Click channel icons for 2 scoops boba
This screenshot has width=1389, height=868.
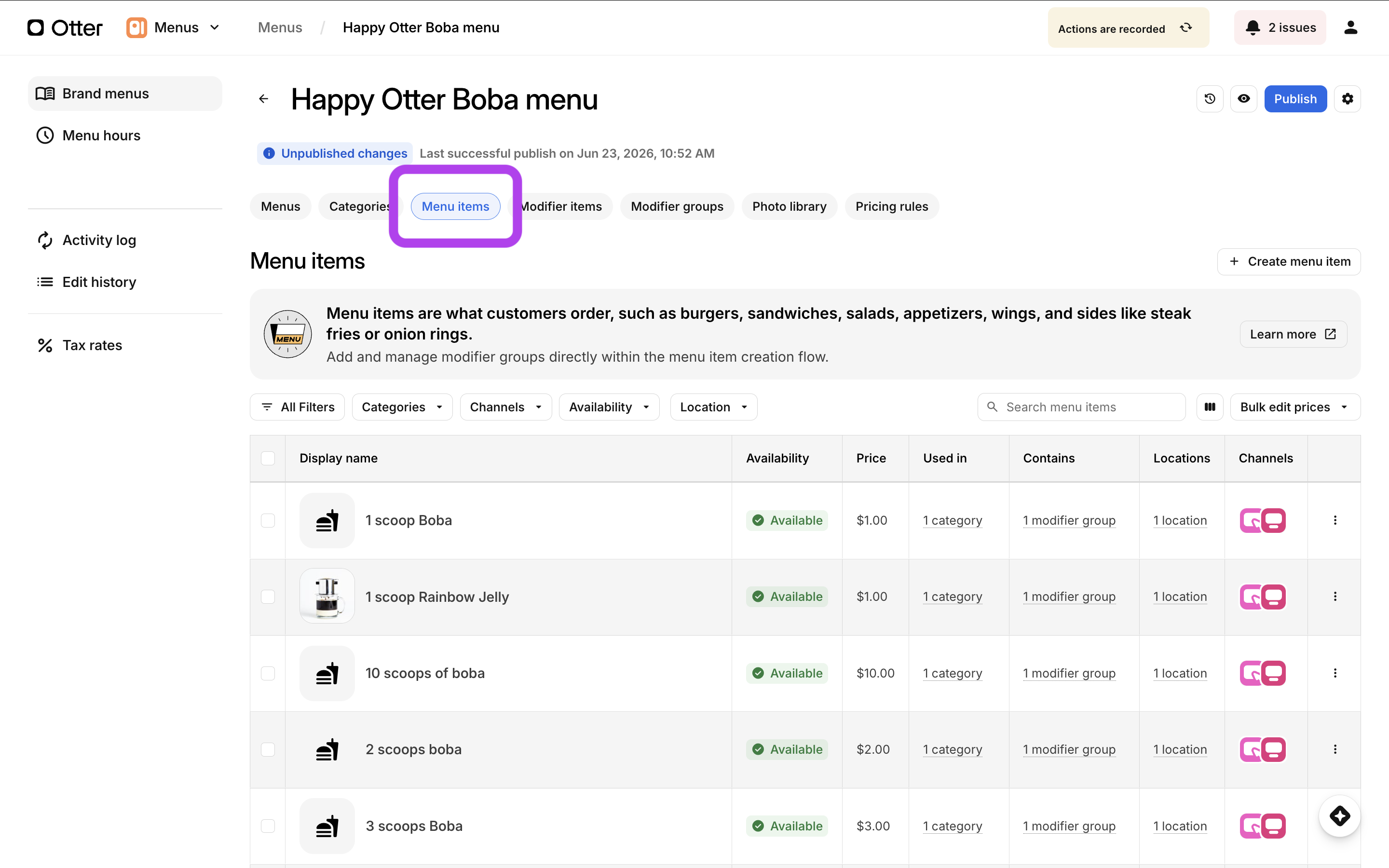[x=1263, y=749]
